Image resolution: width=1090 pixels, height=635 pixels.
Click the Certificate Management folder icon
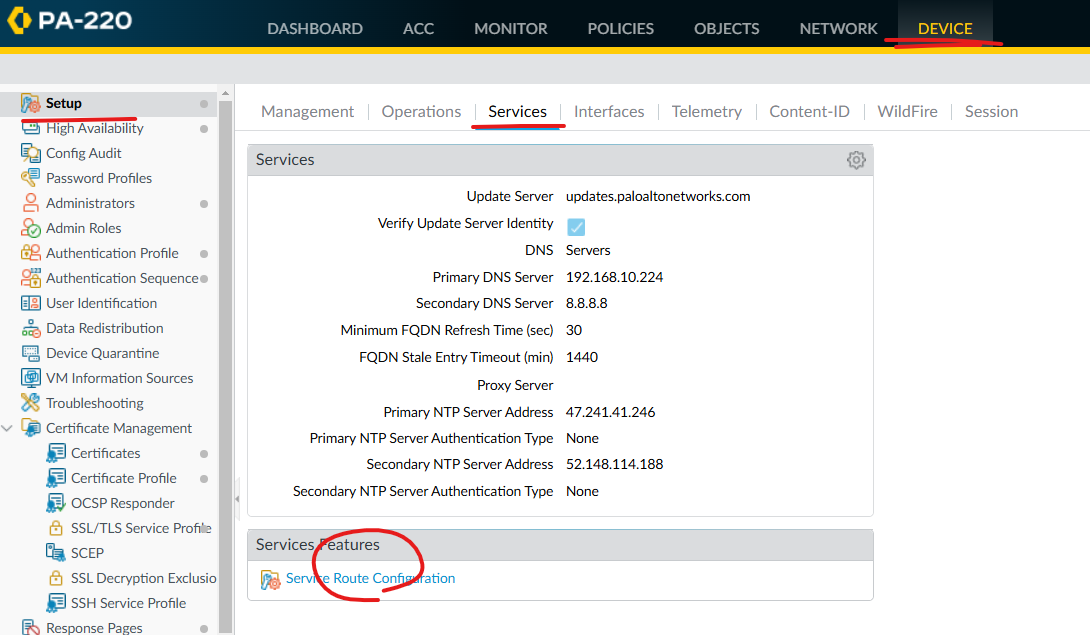tap(31, 428)
